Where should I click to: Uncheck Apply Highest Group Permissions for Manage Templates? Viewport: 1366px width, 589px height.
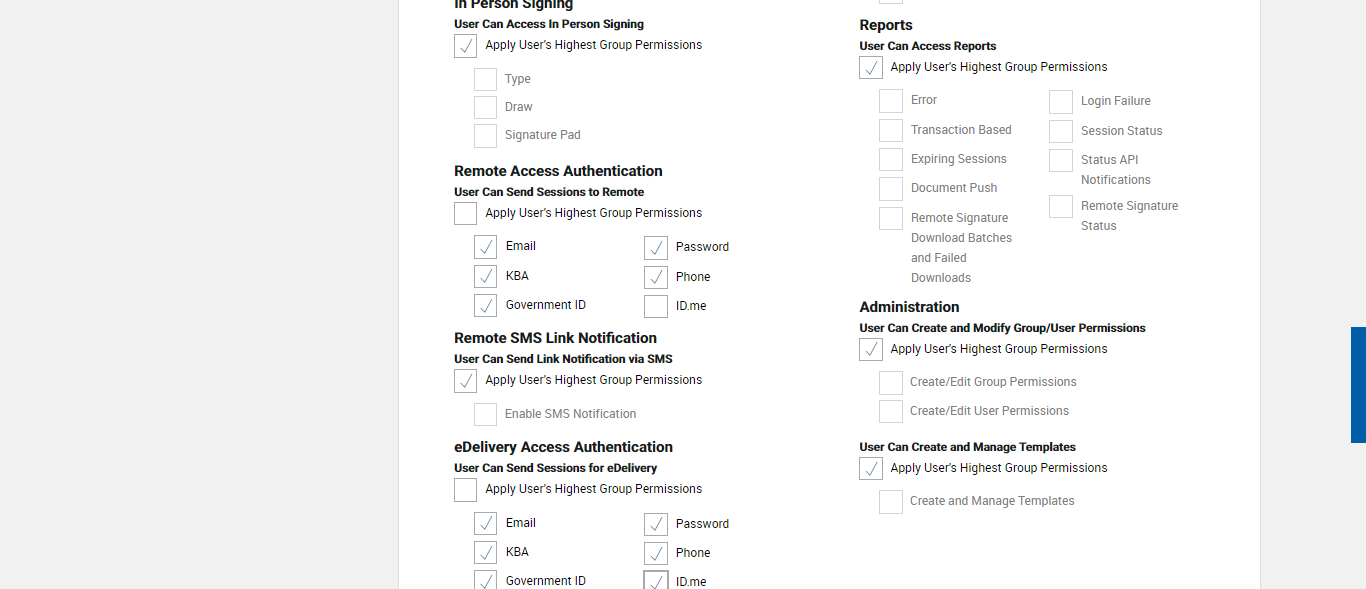coord(871,469)
